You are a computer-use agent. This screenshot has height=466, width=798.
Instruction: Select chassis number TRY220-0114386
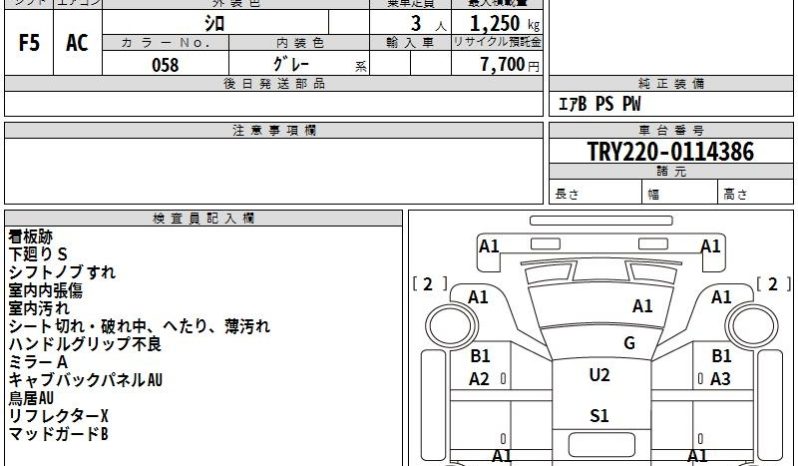click(670, 152)
